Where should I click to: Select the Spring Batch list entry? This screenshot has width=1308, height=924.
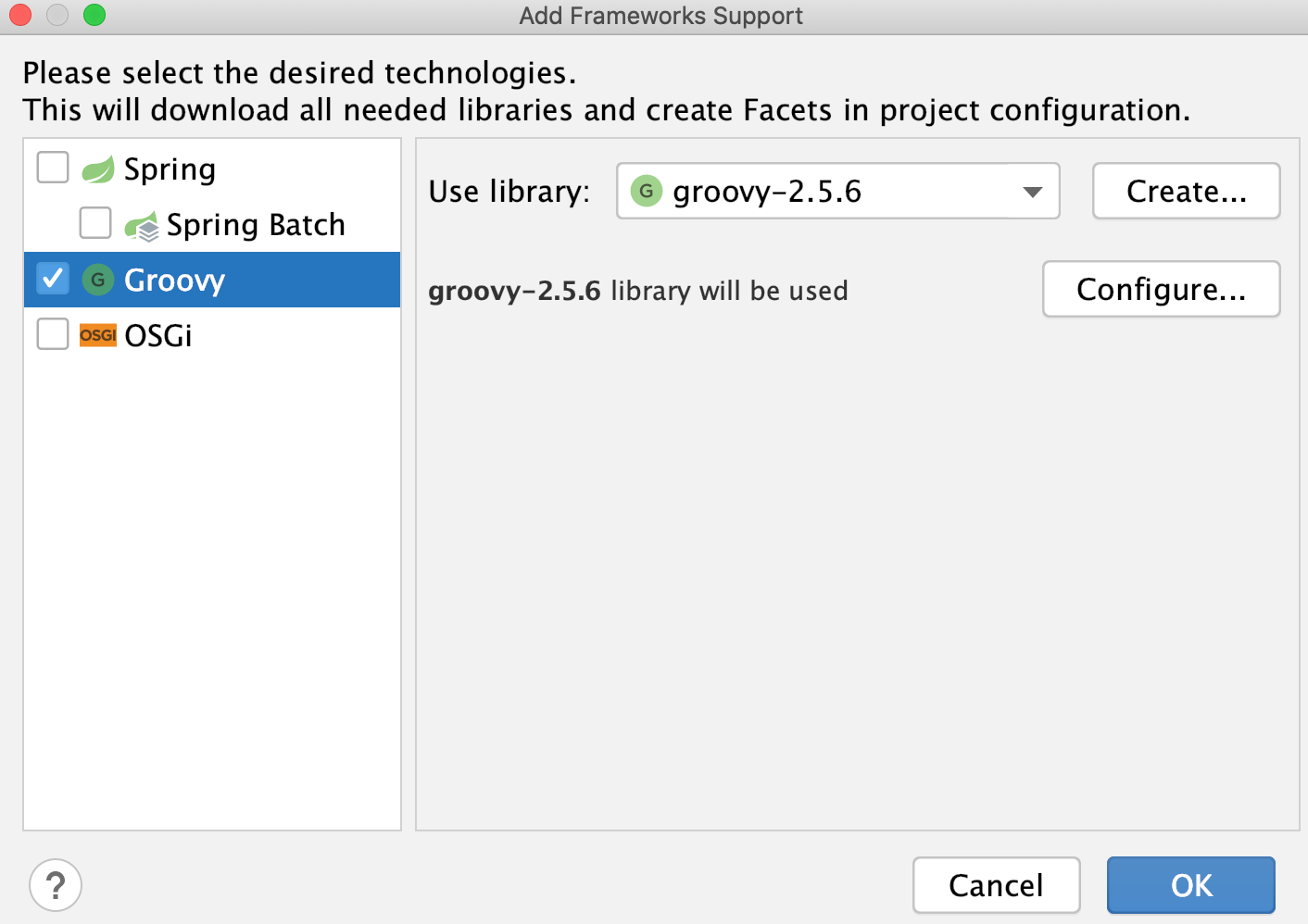[x=256, y=225]
